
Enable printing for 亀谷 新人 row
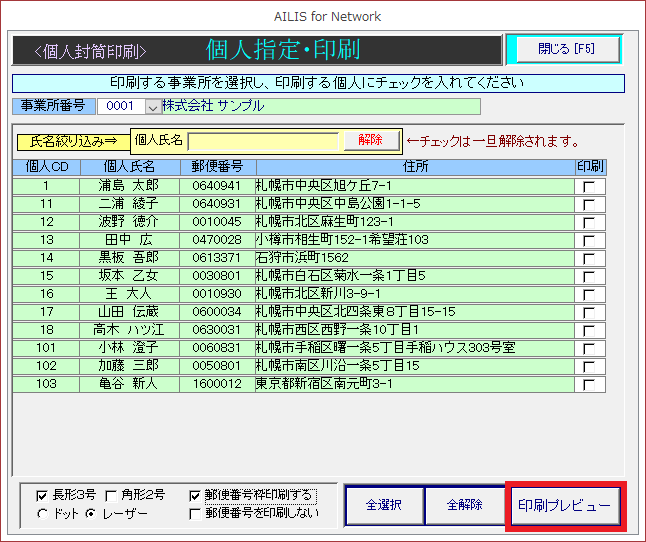tap(591, 384)
